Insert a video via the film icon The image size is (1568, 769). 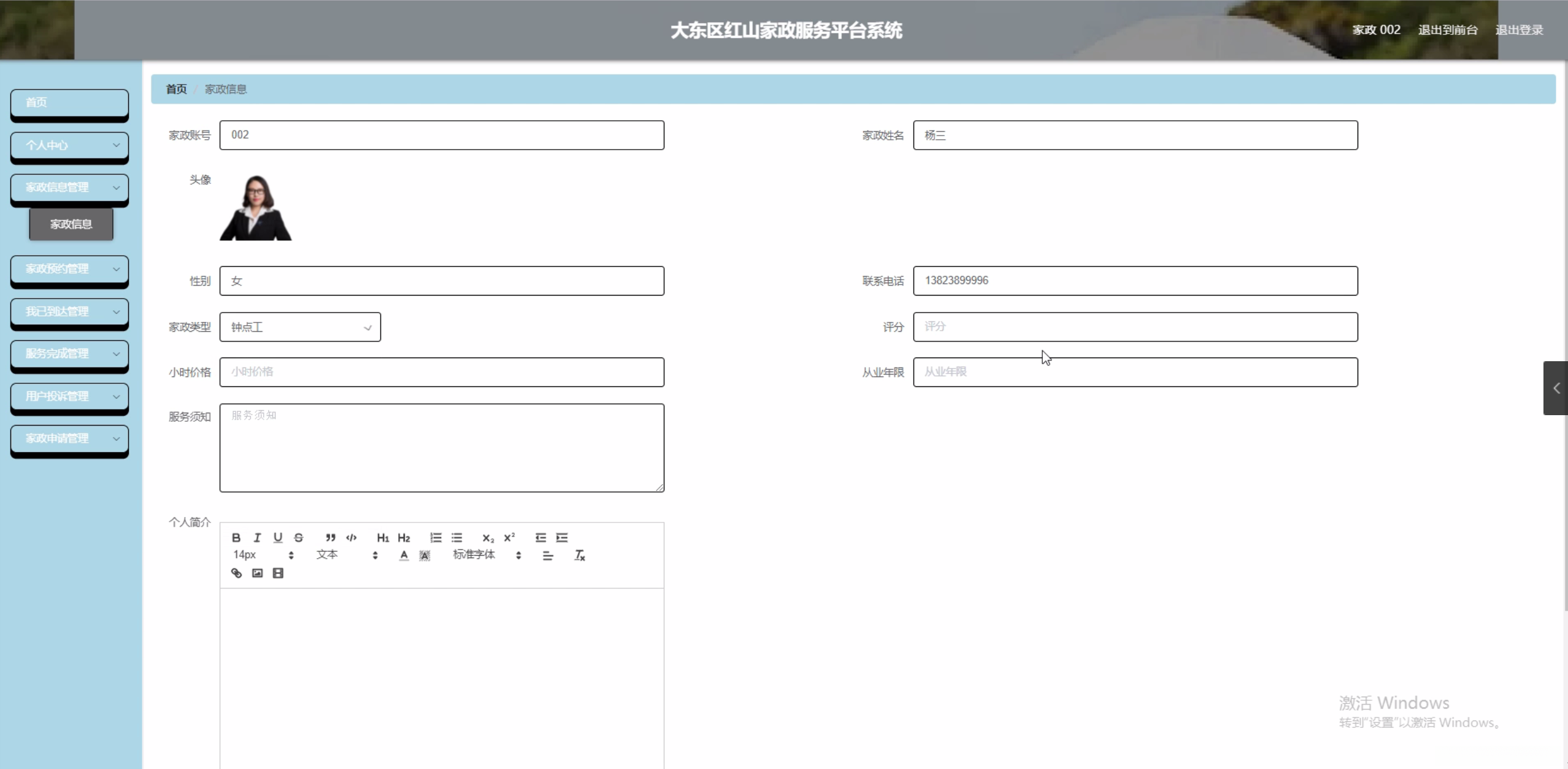click(x=278, y=573)
